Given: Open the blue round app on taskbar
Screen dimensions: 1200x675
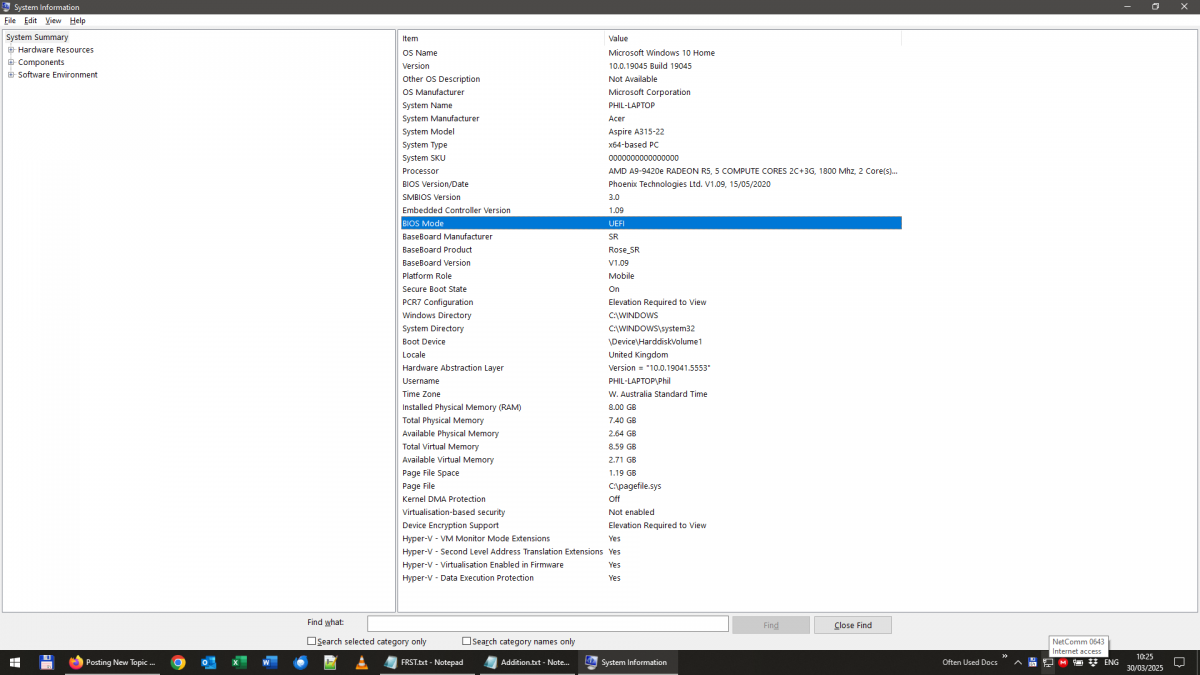Looking at the screenshot, I should [300, 662].
